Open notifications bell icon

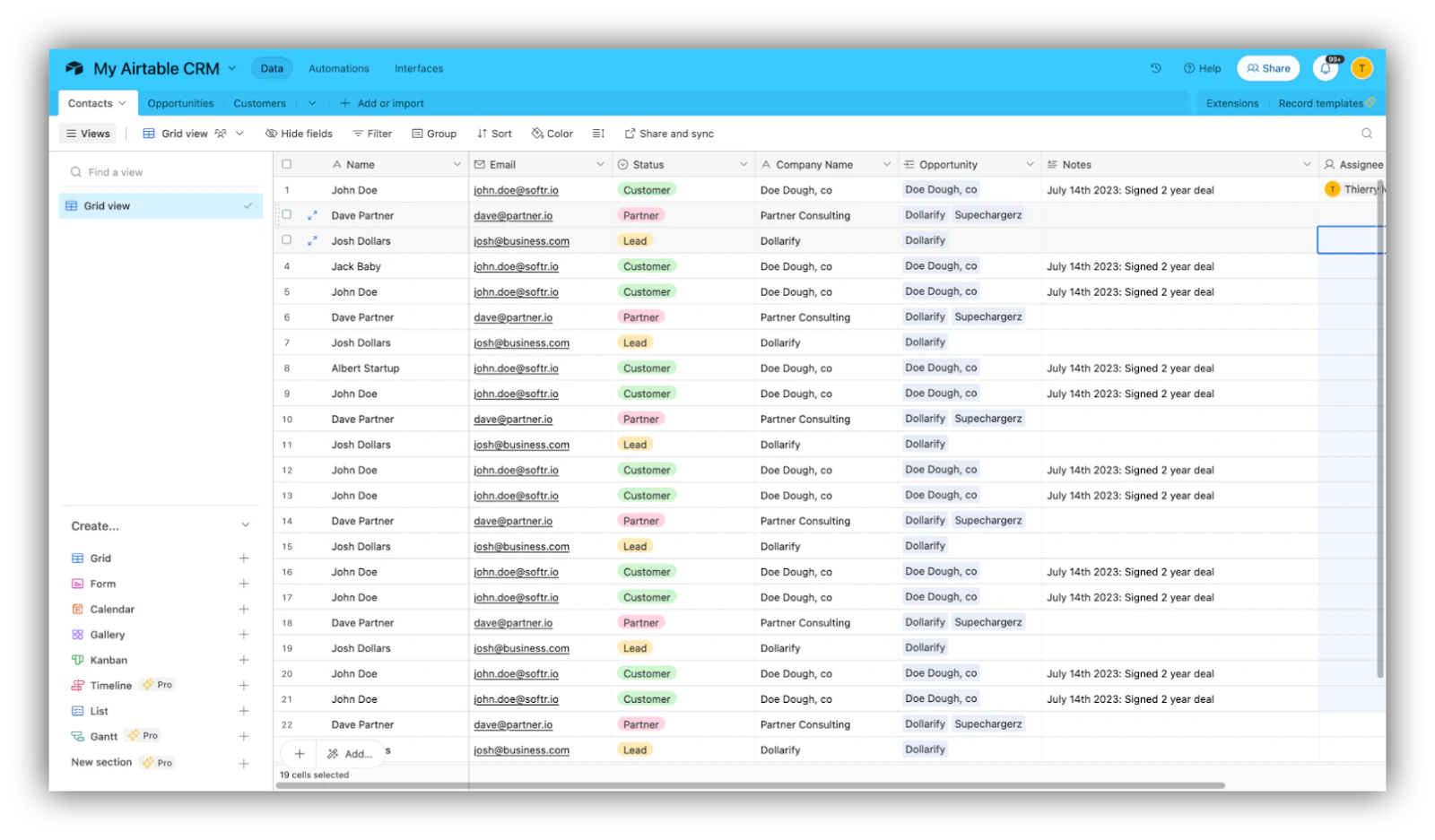[1326, 68]
